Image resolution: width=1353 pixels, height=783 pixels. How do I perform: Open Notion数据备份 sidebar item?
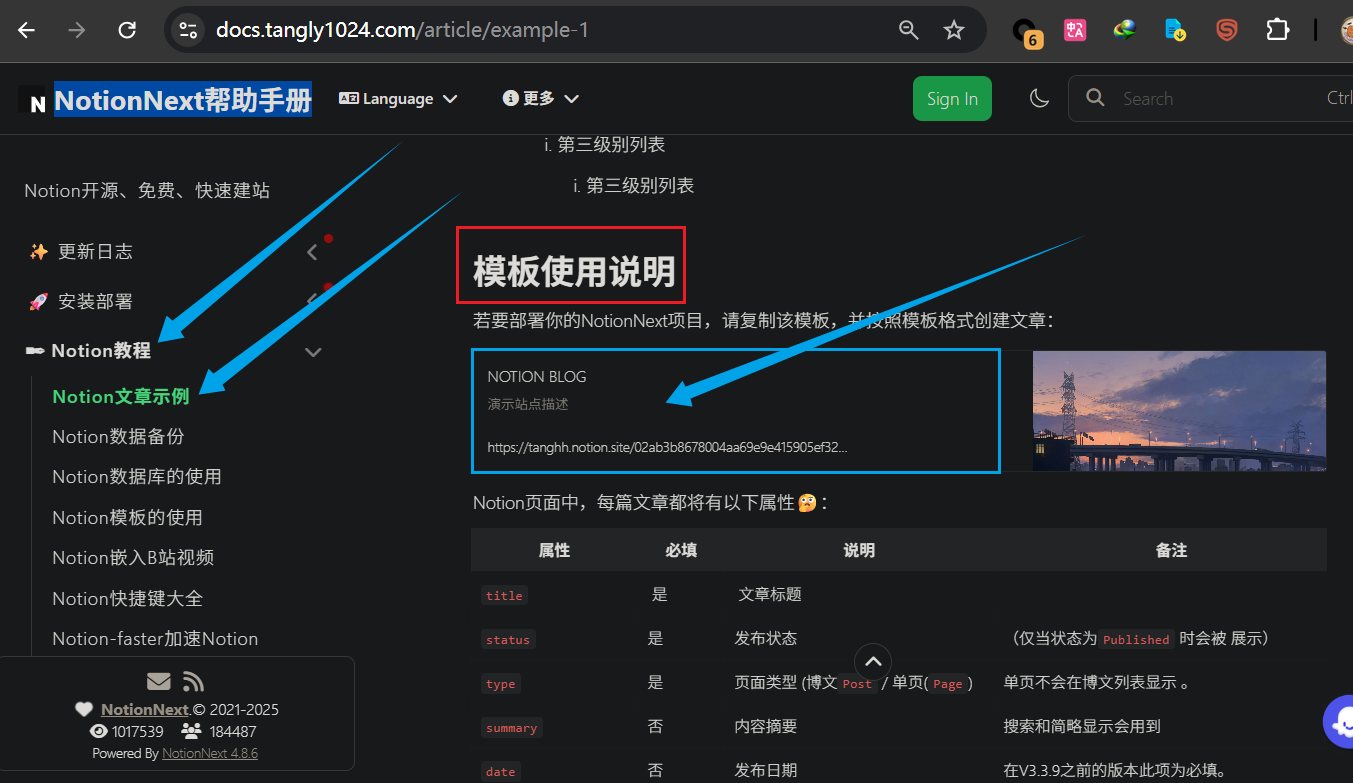coord(118,436)
